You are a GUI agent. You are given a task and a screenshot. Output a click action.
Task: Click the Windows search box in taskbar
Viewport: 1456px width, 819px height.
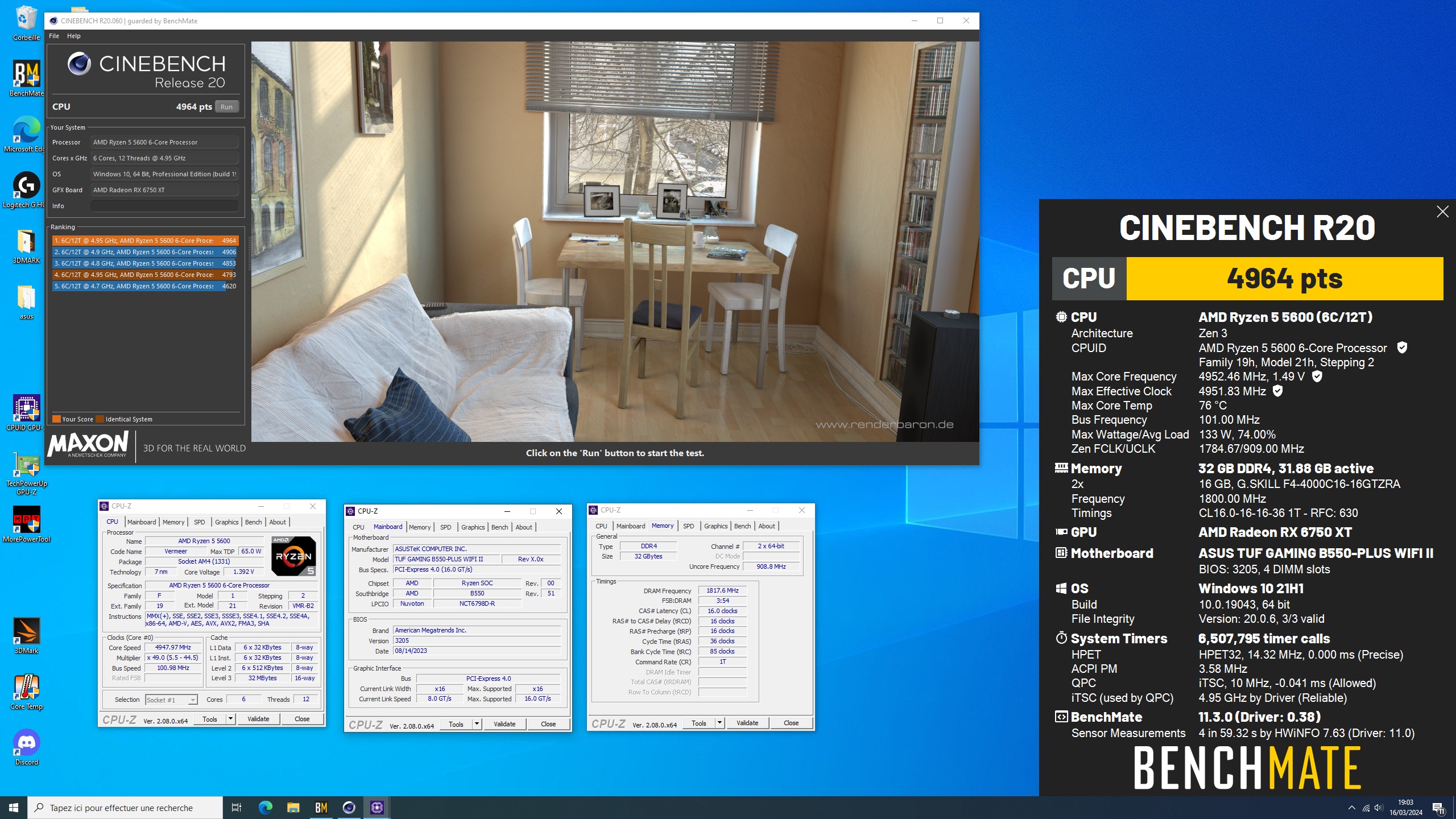(x=125, y=808)
